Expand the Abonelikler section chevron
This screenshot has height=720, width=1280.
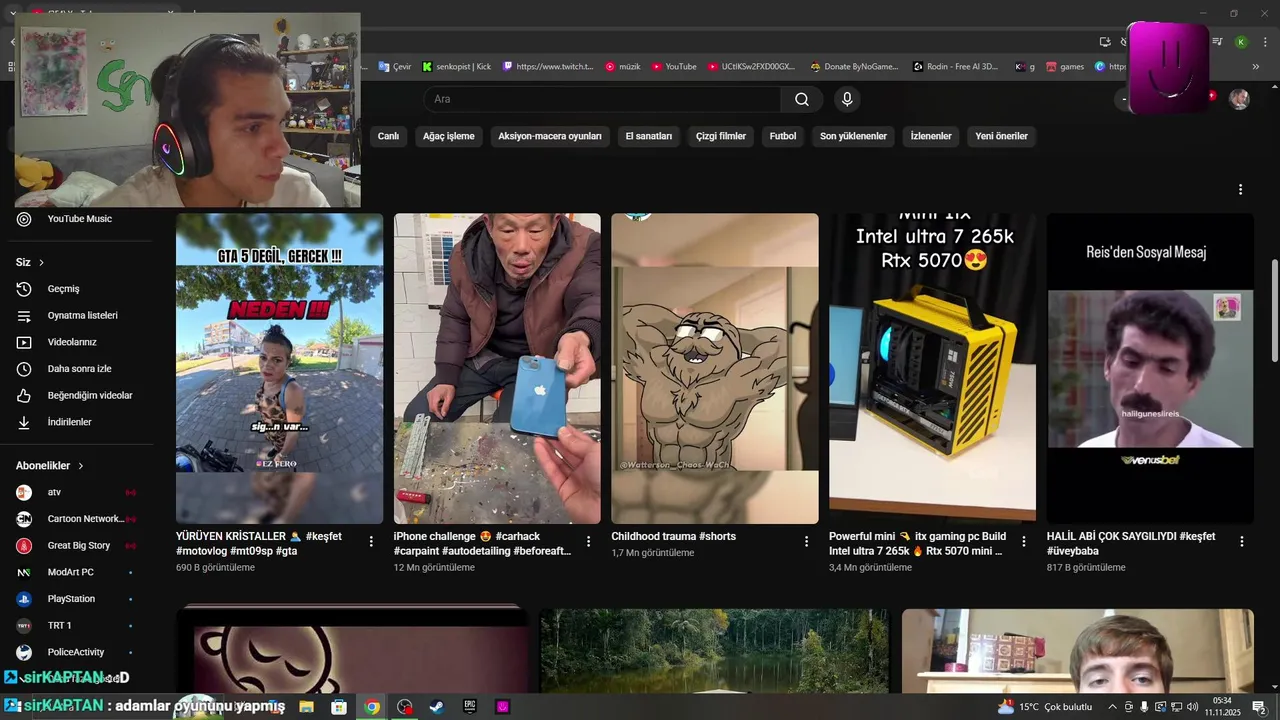click(x=81, y=466)
